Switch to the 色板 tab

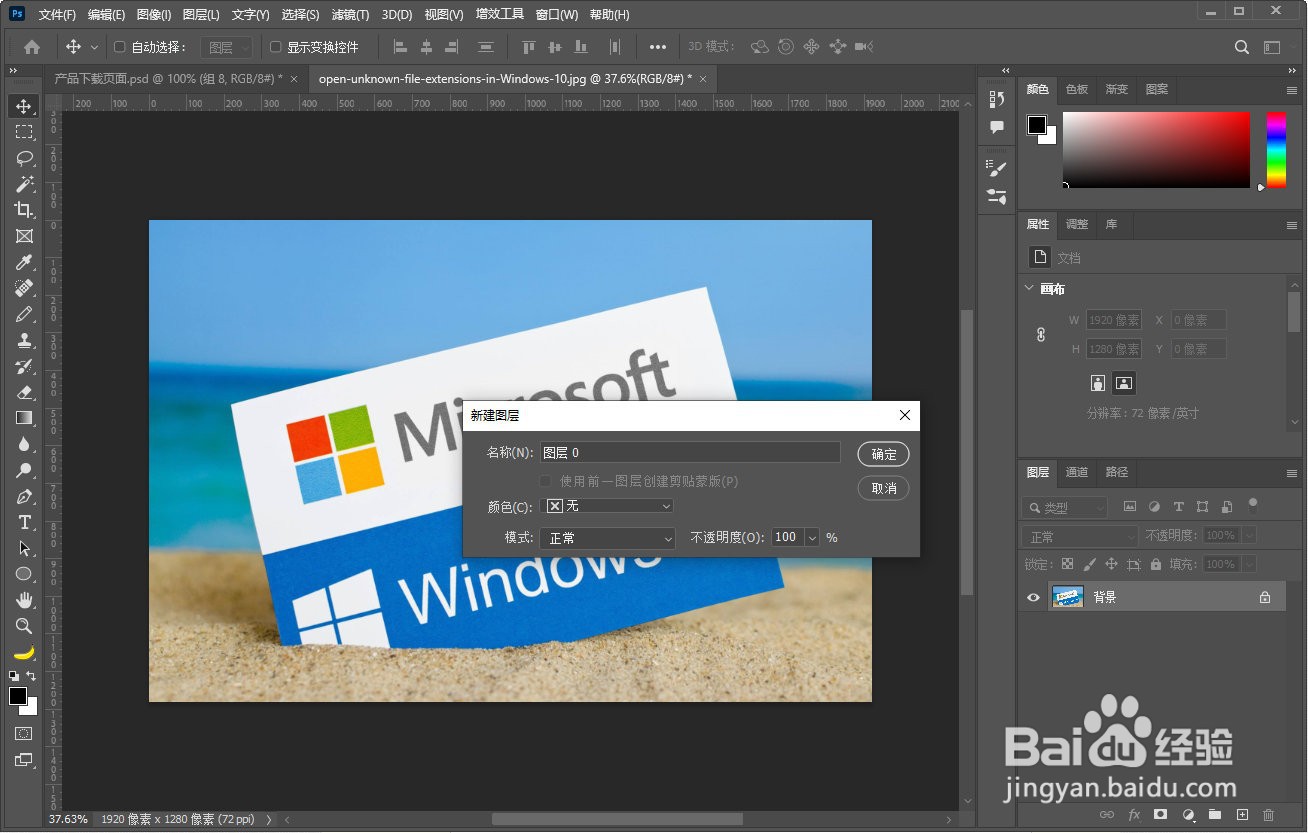1077,89
